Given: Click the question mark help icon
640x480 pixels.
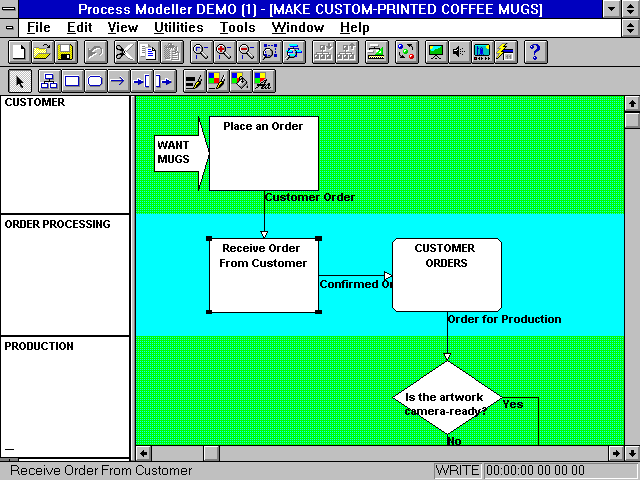Looking at the screenshot, I should (534, 52).
